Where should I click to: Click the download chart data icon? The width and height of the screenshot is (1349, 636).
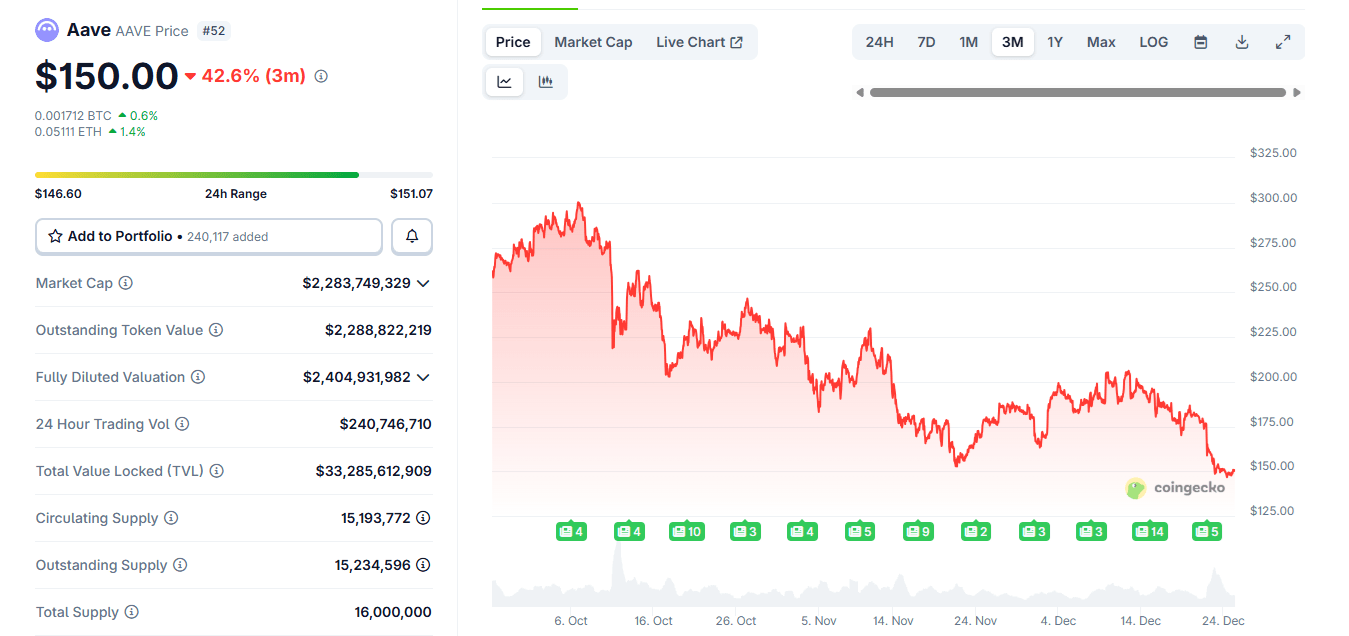tap(1241, 41)
